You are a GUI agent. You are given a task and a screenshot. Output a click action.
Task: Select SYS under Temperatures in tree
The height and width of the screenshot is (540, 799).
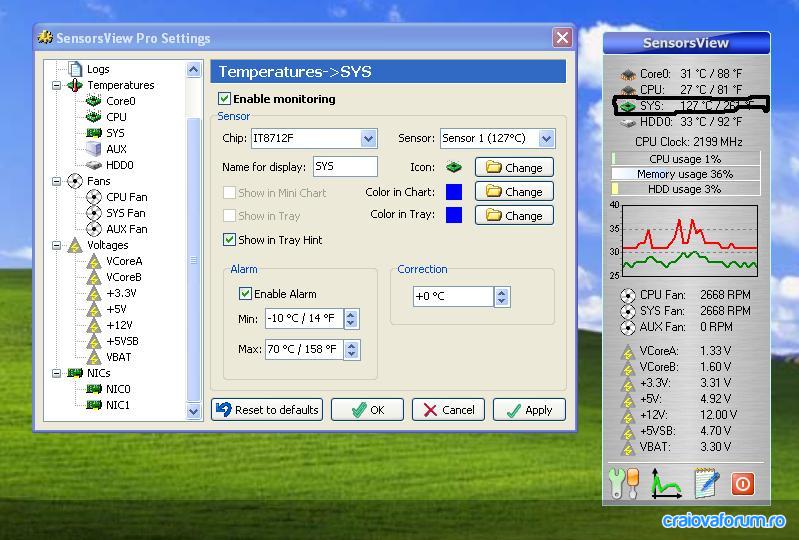tap(115, 133)
